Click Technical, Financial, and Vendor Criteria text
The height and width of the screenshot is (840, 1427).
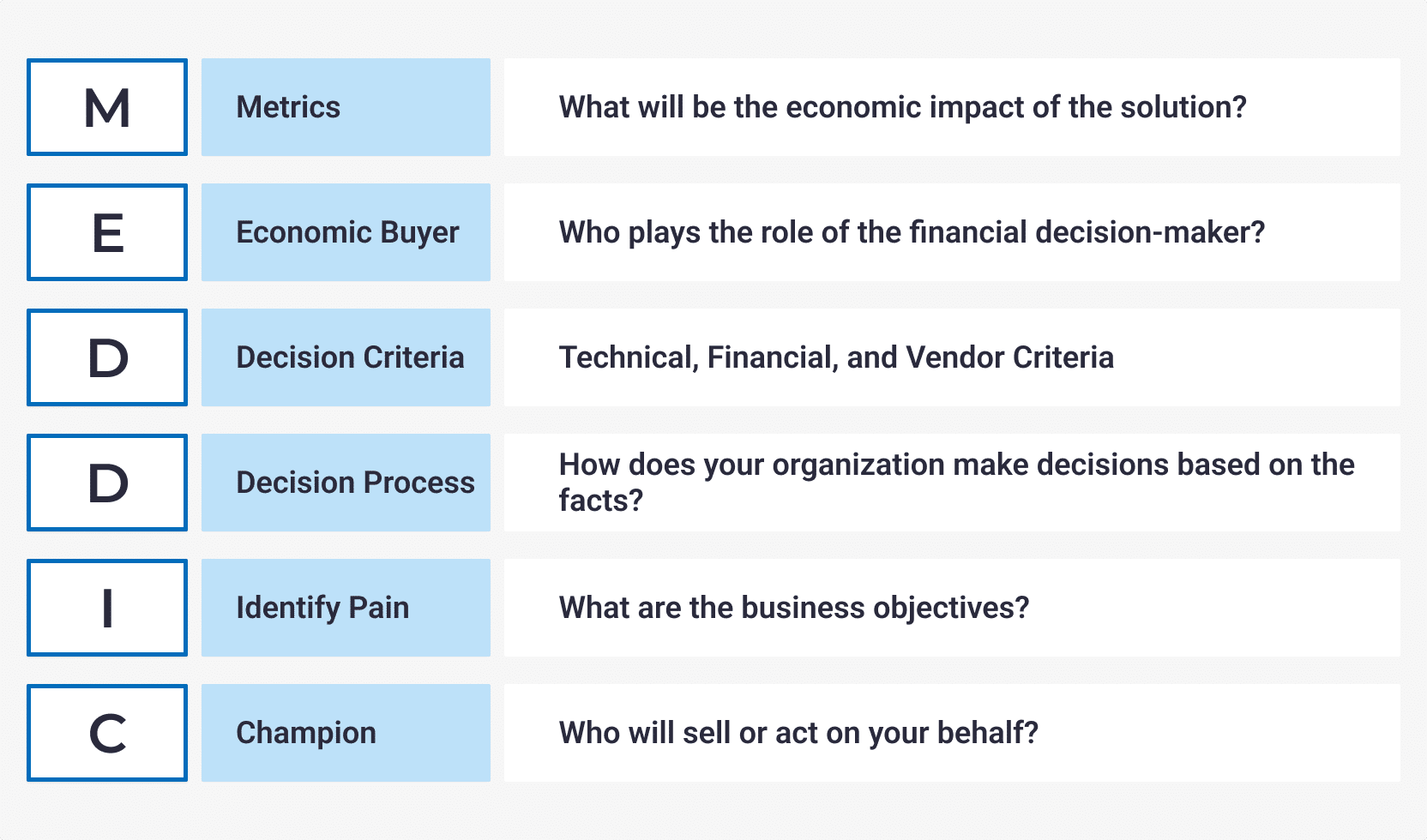(836, 357)
